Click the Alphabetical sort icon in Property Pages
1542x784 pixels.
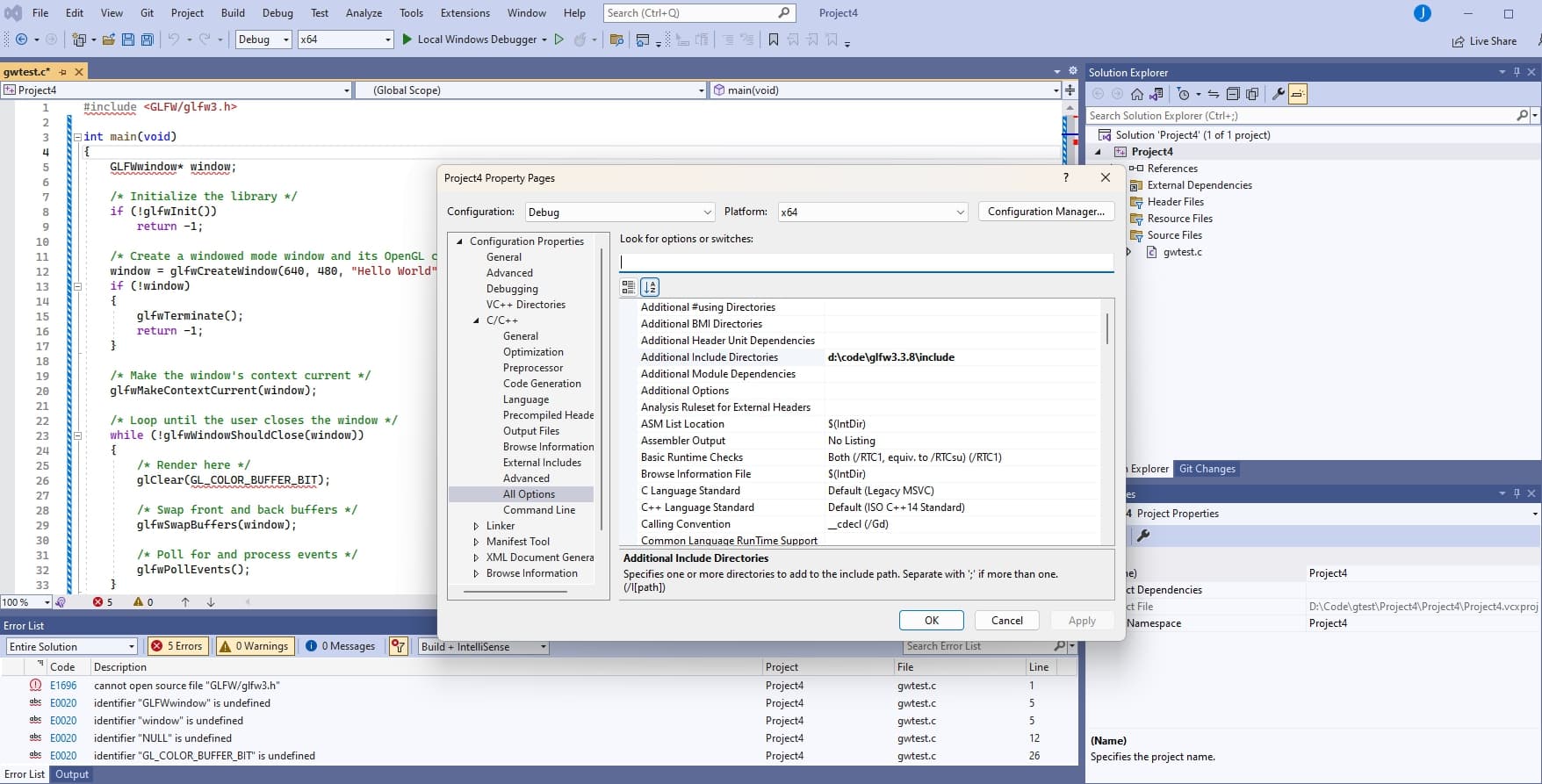click(x=650, y=287)
